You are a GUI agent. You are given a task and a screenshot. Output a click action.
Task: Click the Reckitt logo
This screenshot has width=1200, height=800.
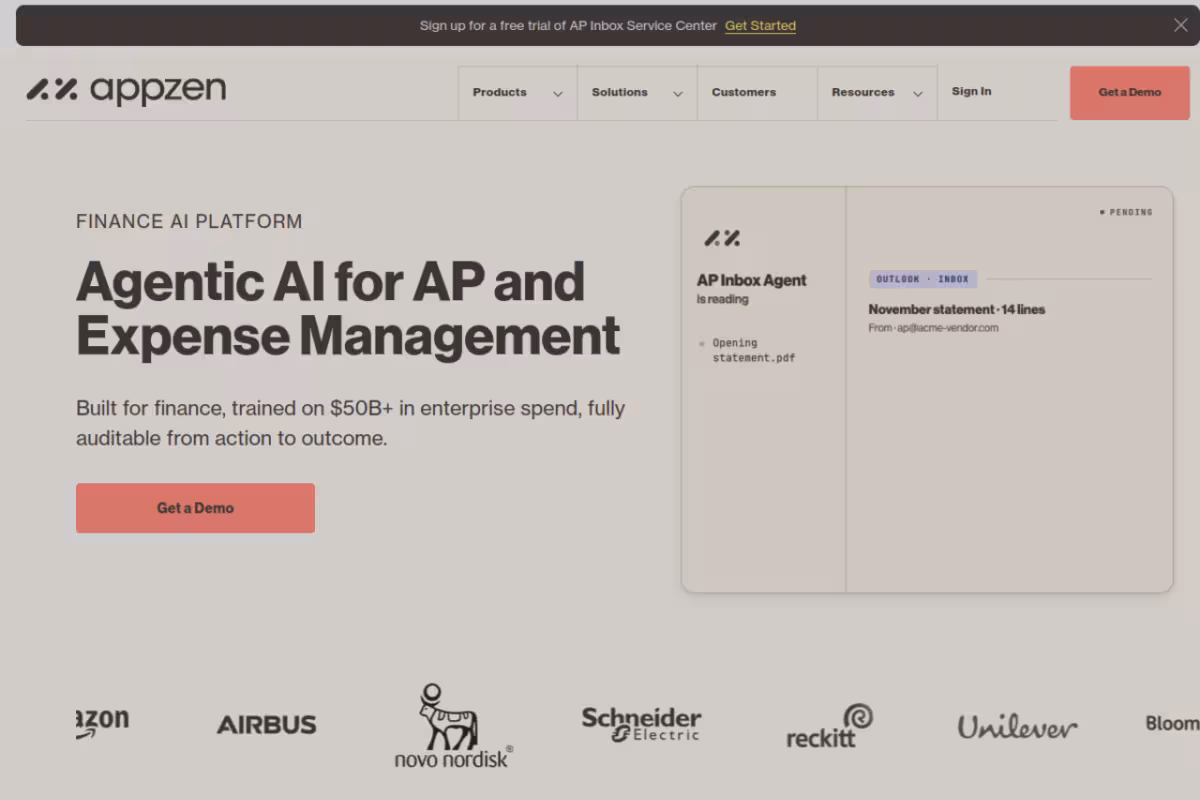(x=829, y=727)
